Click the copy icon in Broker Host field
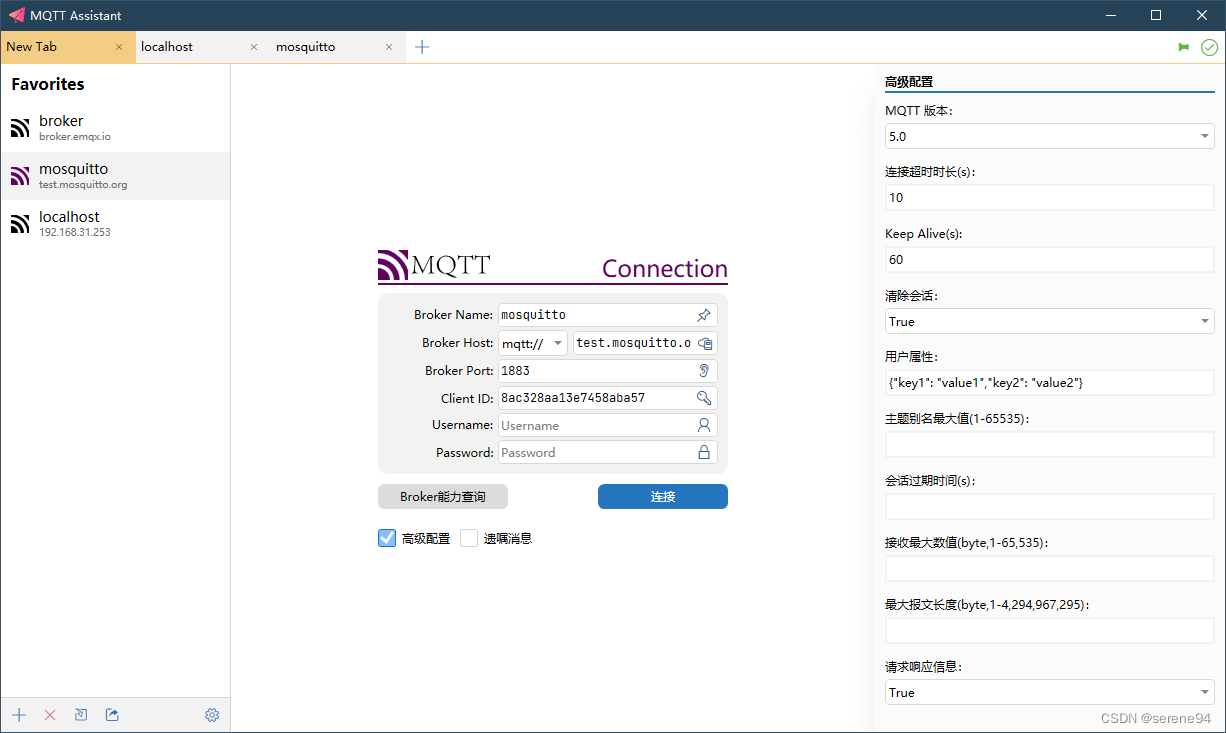This screenshot has height=733, width=1226. click(705, 343)
